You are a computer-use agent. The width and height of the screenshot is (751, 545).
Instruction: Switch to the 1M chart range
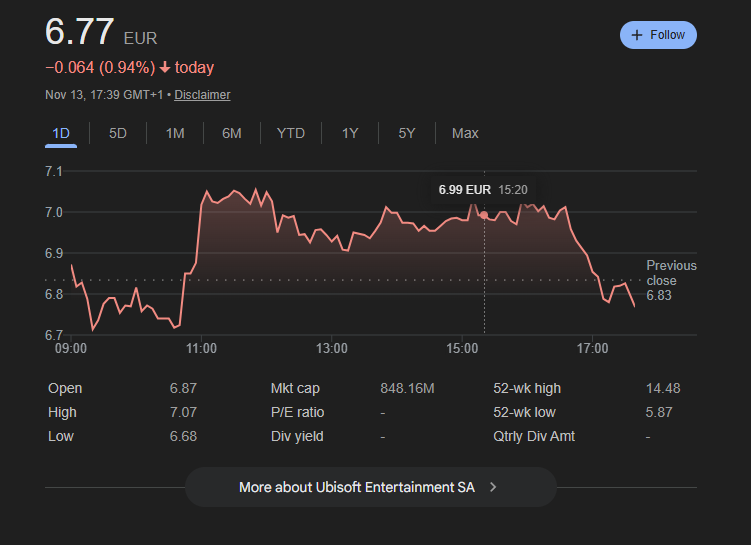[x=175, y=133]
